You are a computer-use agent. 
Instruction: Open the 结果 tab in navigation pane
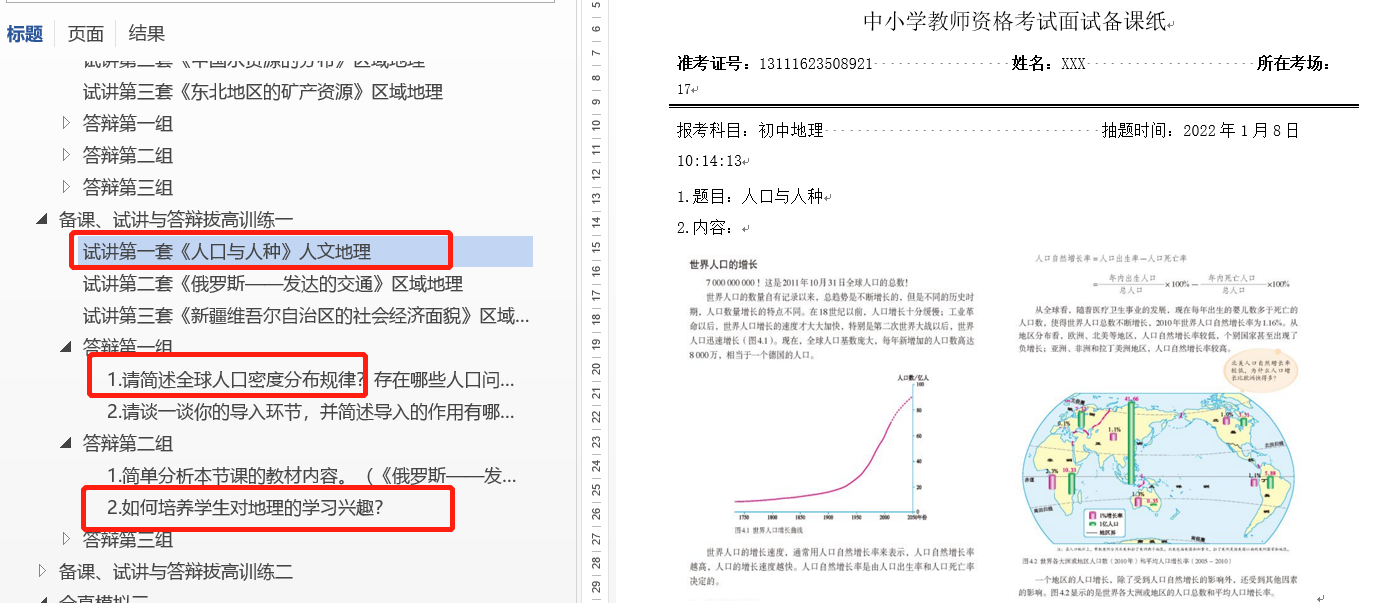(146, 34)
